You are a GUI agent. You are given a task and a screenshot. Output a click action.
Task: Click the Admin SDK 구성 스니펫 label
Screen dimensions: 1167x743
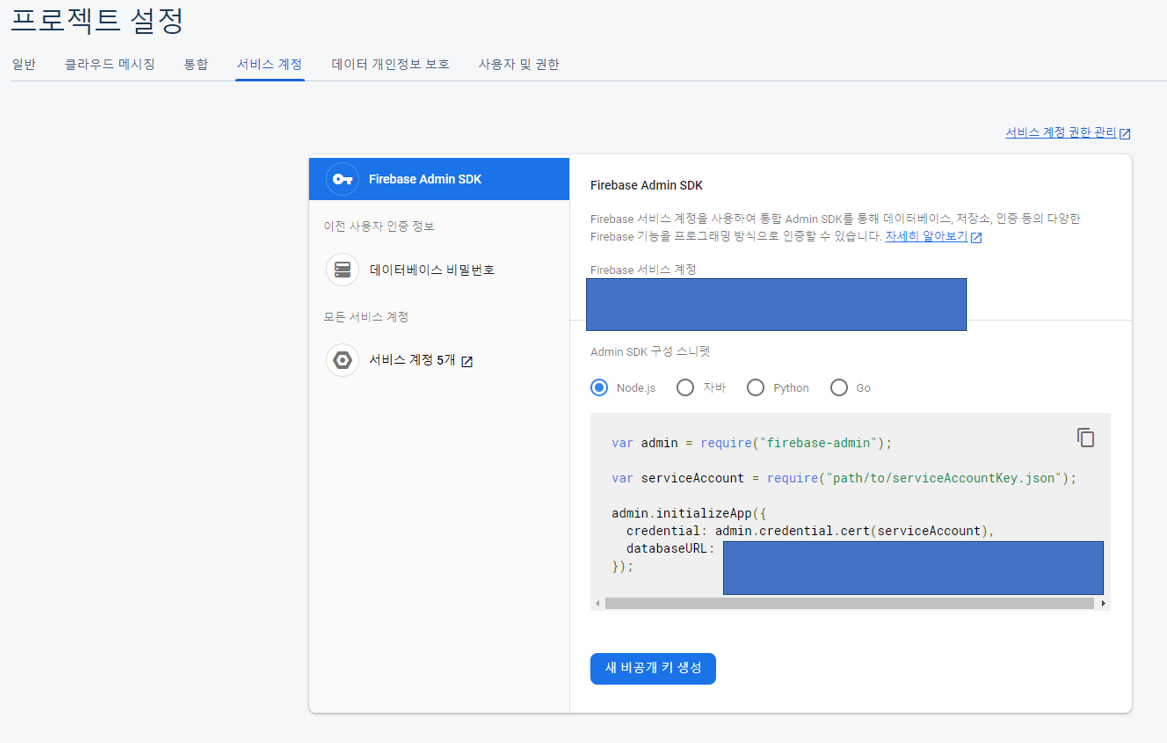tap(650, 351)
